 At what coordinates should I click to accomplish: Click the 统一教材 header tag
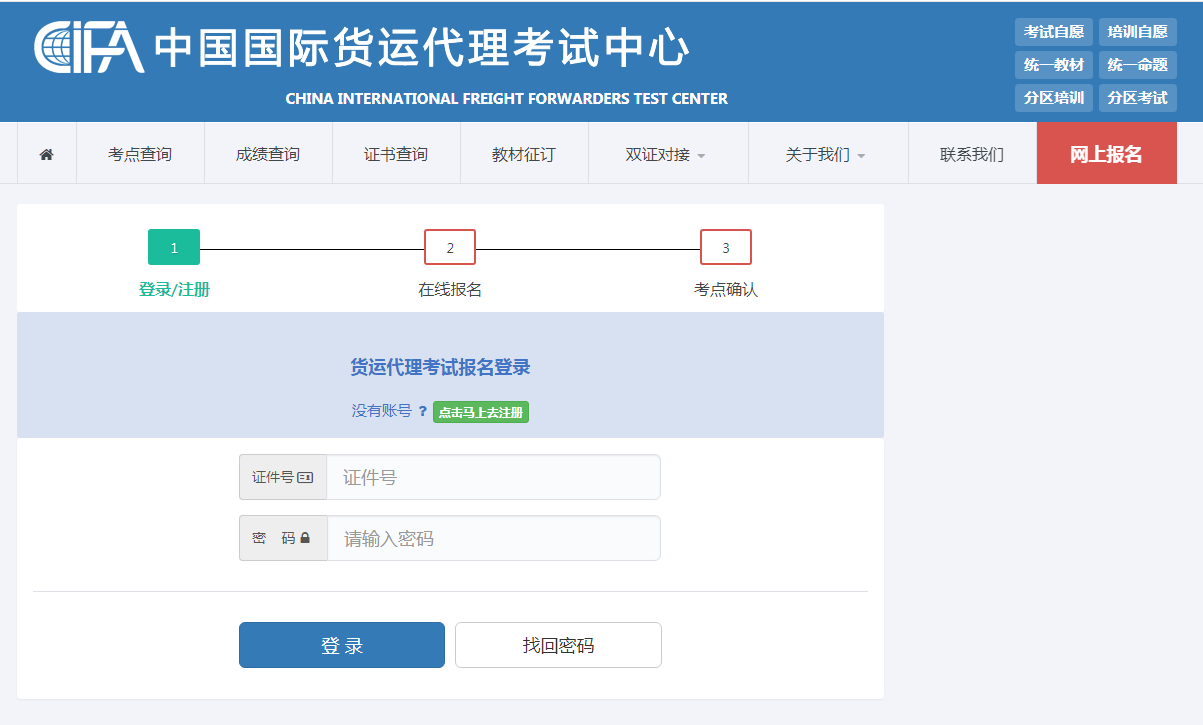[x=1054, y=65]
